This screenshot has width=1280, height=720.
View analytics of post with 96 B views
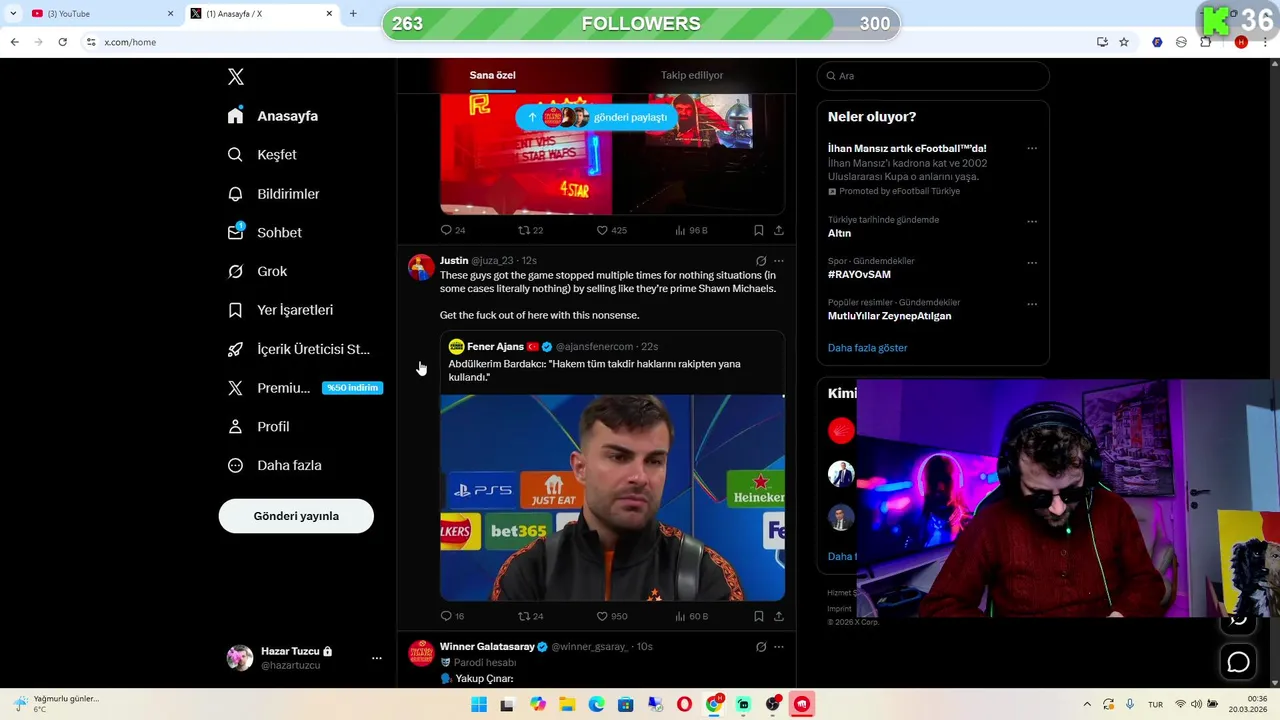[691, 230]
